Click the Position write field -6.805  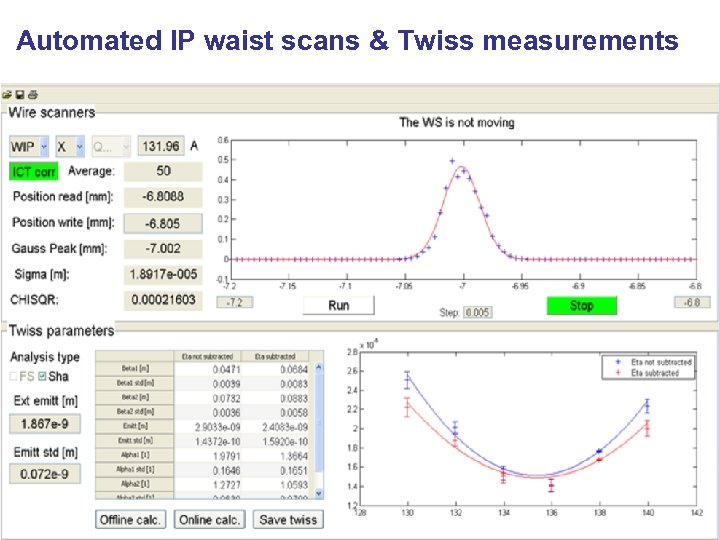163,223
